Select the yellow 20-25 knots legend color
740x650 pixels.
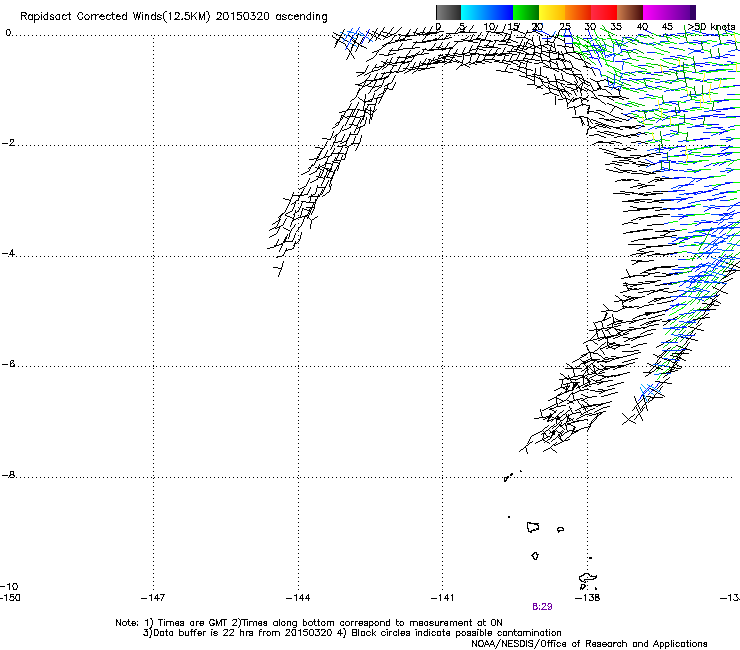coord(552,12)
